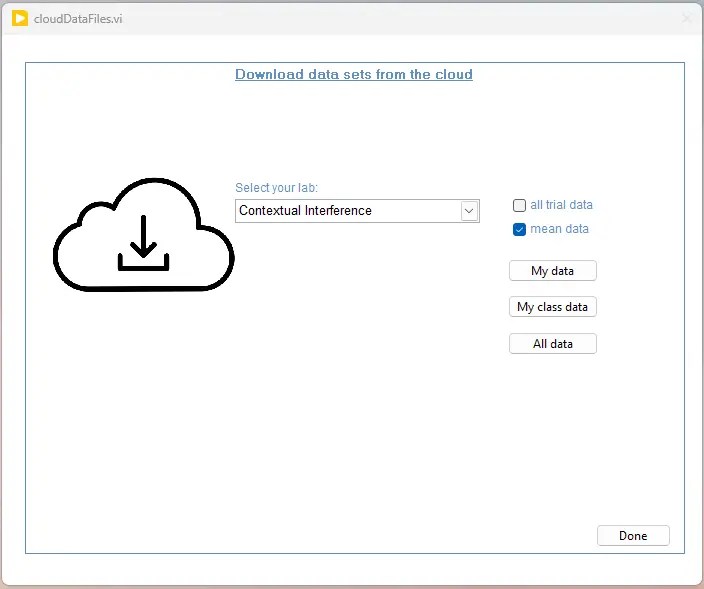Click the Done button

point(633,536)
